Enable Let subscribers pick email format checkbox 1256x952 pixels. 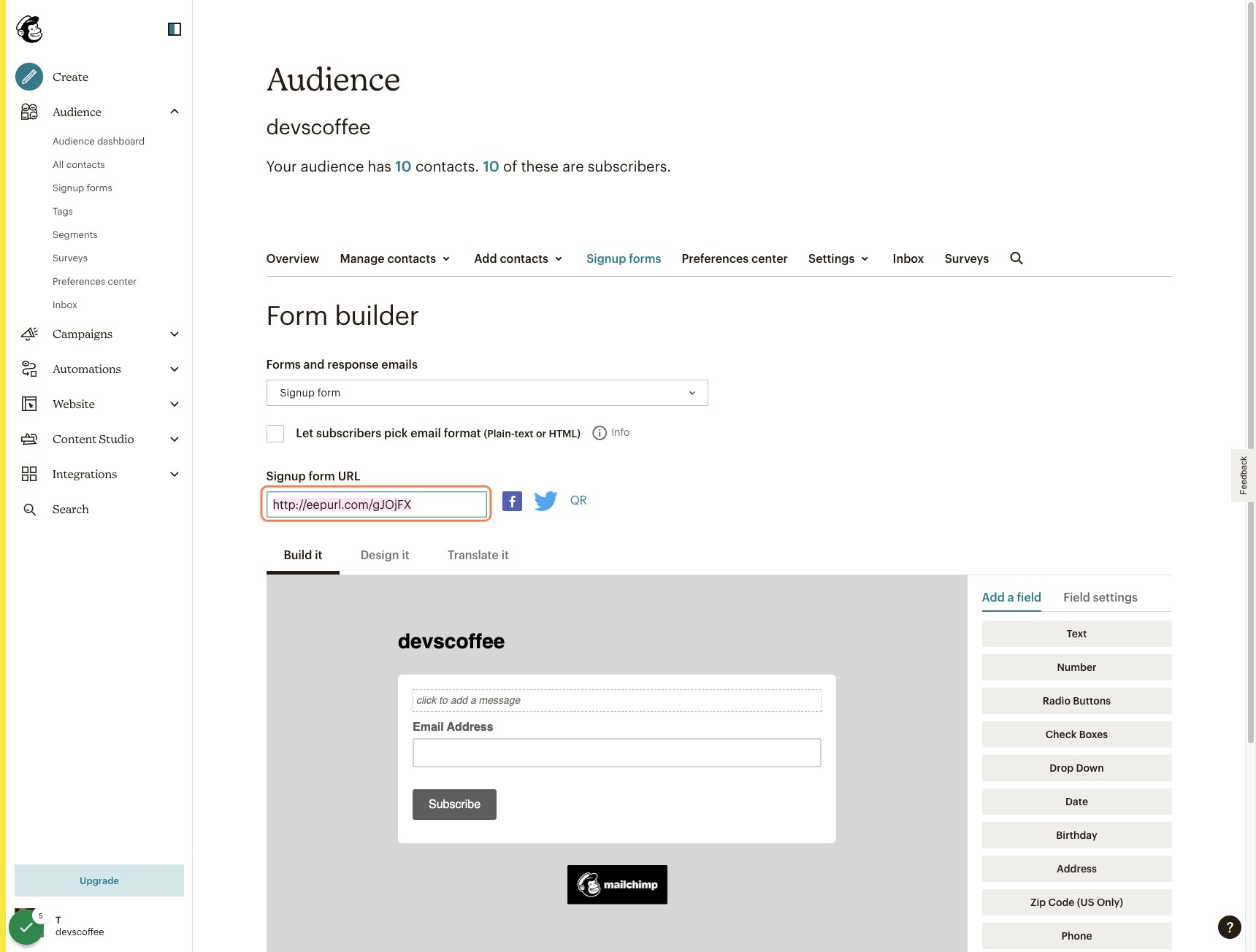pos(275,434)
